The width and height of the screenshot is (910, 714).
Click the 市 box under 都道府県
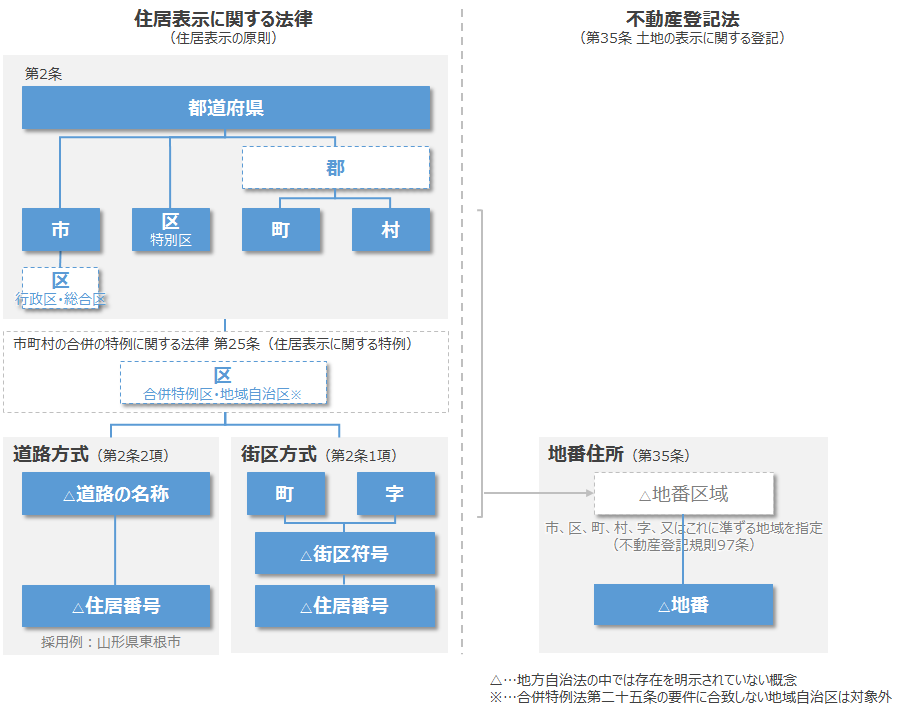[61, 230]
